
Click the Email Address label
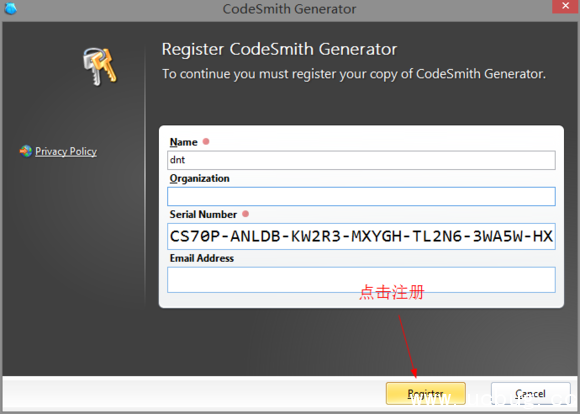pos(202,258)
